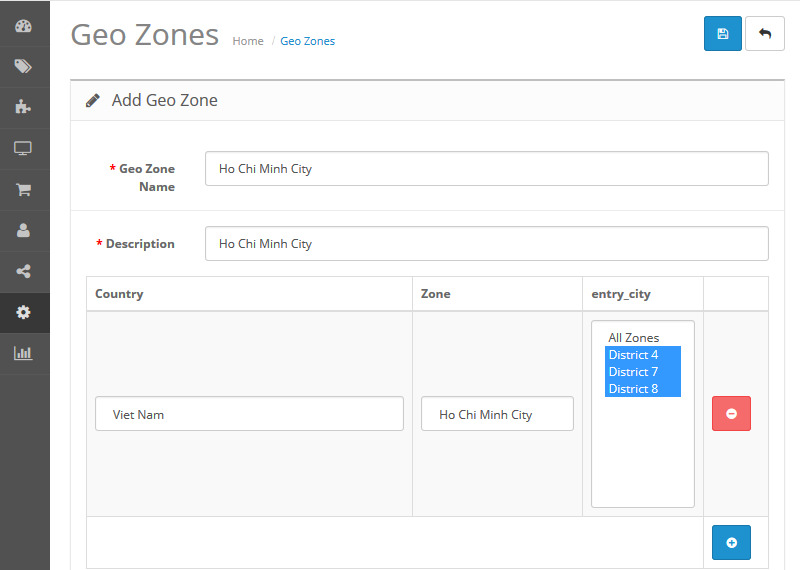The height and width of the screenshot is (570, 800).
Task: Open the Marketing share icon
Action: click(23, 271)
